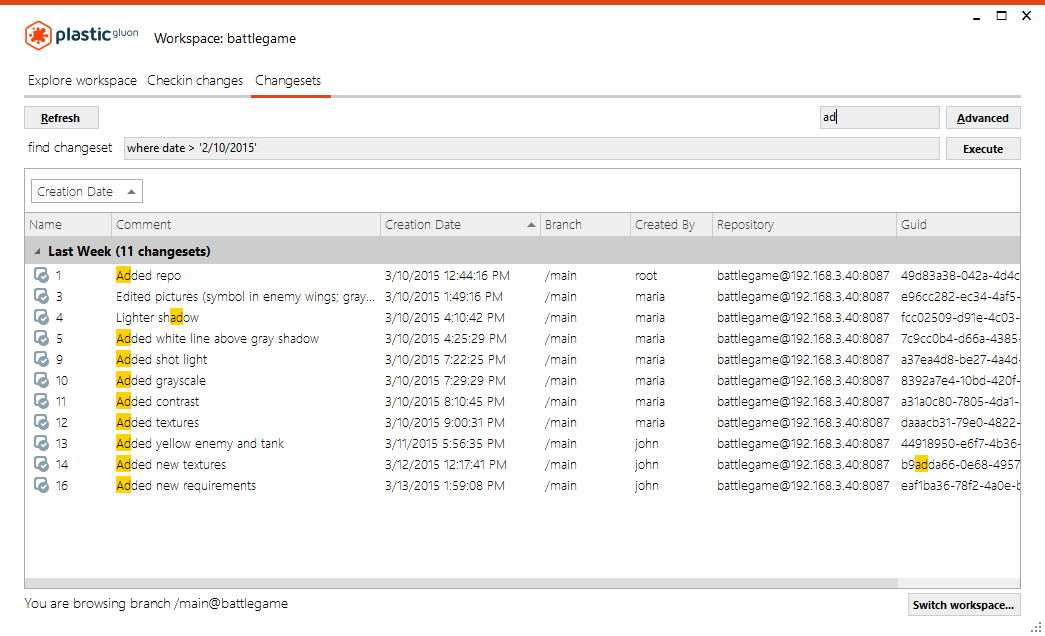Run the query with Execute

pos(983,149)
